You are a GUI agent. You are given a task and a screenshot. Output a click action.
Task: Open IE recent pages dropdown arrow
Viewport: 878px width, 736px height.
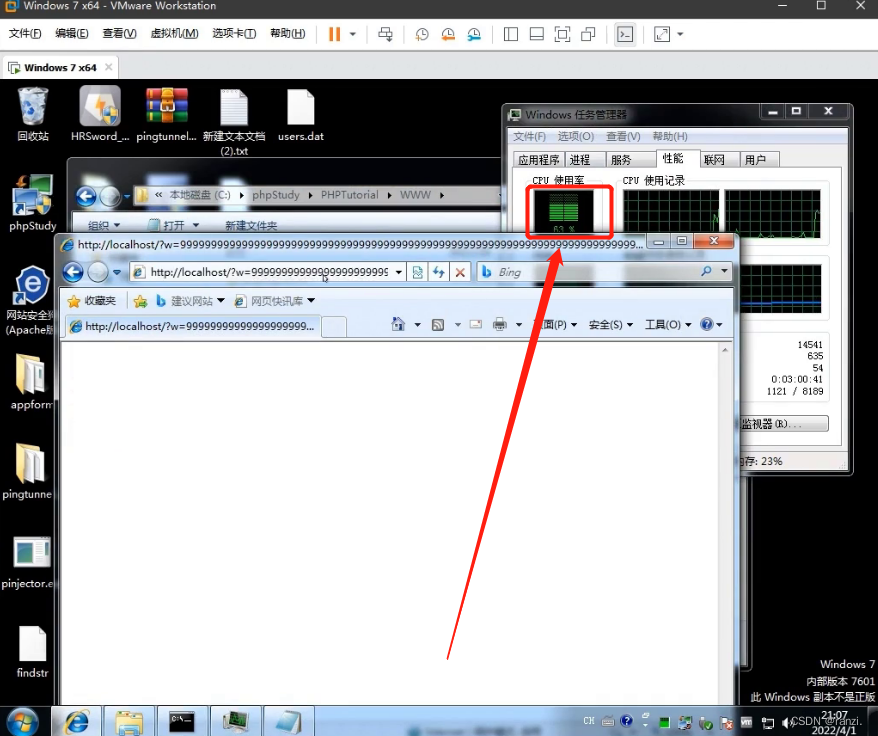click(x=117, y=272)
